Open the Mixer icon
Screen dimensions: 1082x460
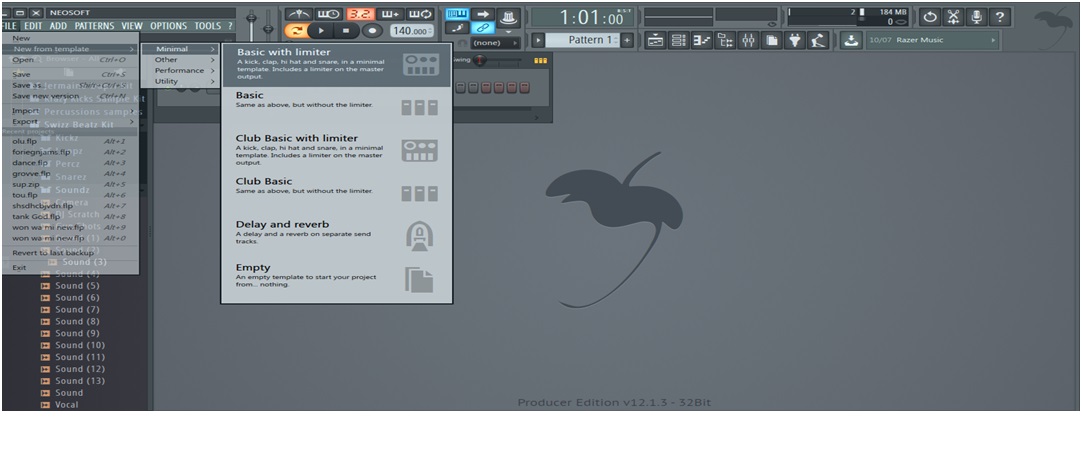tap(749, 40)
